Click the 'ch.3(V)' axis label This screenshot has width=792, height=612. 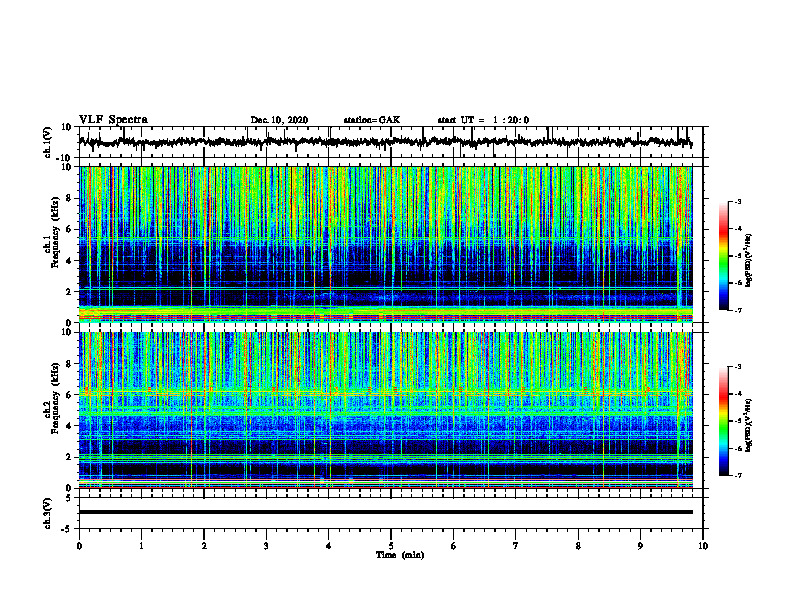tap(49, 514)
